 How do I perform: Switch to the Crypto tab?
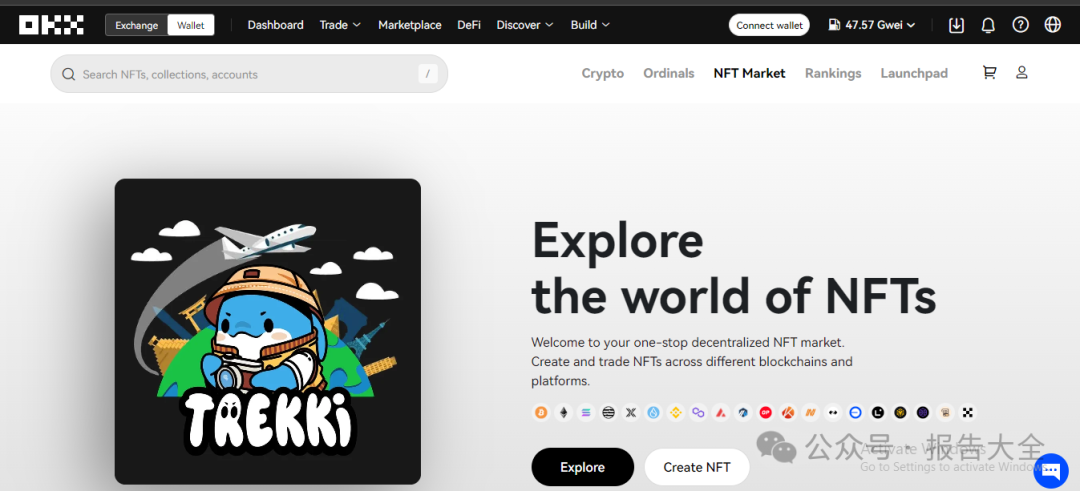point(603,73)
